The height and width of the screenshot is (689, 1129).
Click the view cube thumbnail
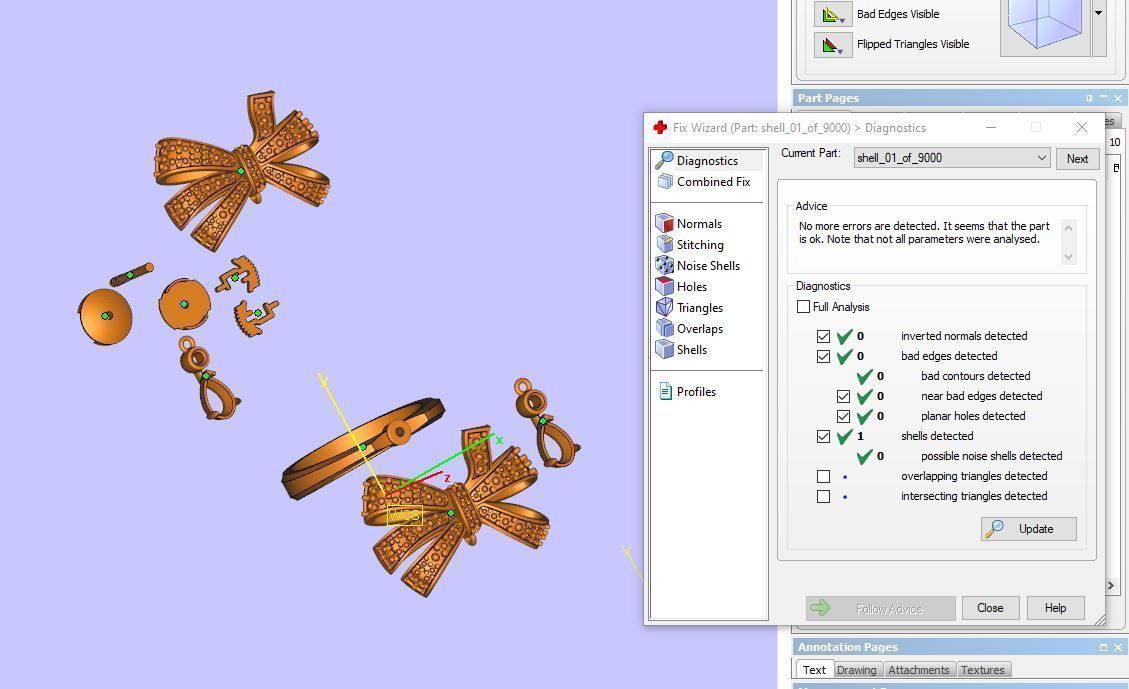point(1045,25)
